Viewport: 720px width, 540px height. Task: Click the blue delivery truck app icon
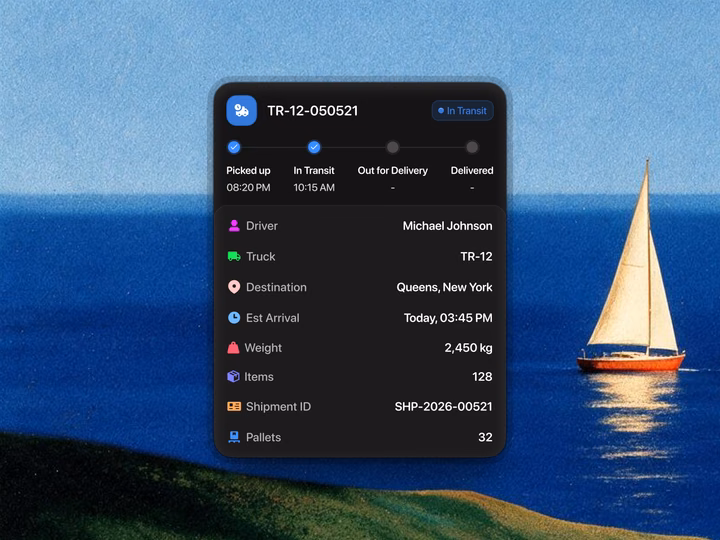242,111
